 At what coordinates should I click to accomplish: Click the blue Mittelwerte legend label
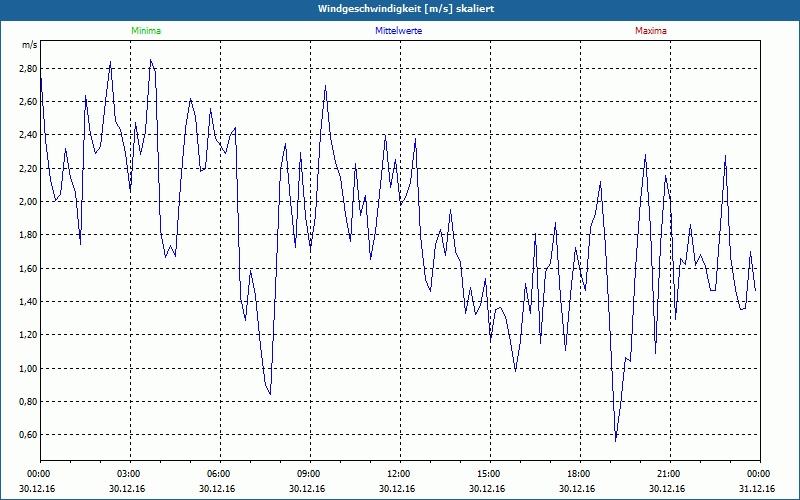click(x=398, y=31)
